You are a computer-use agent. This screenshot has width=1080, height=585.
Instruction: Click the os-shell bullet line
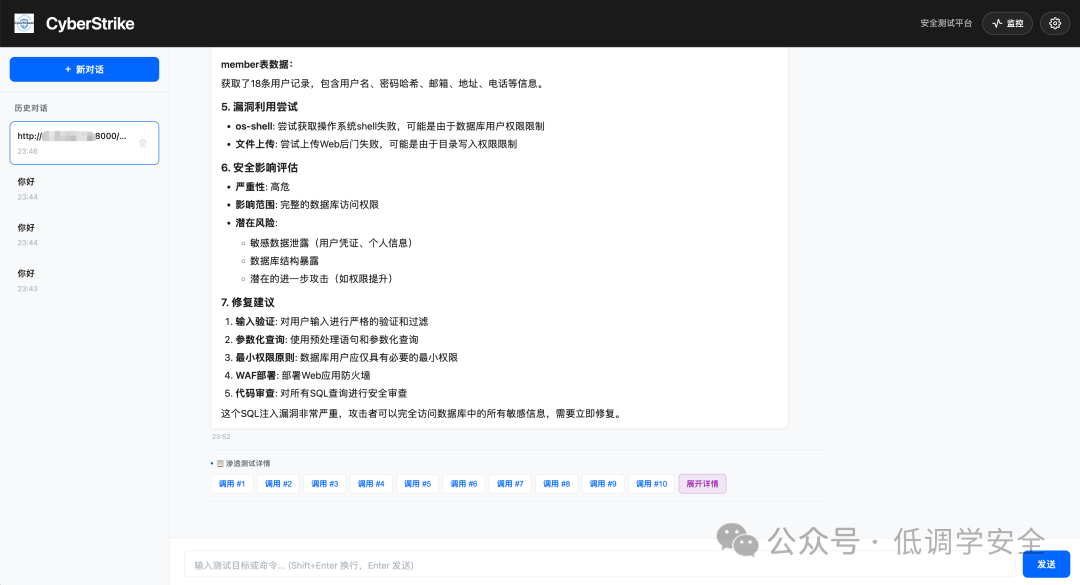pos(390,126)
